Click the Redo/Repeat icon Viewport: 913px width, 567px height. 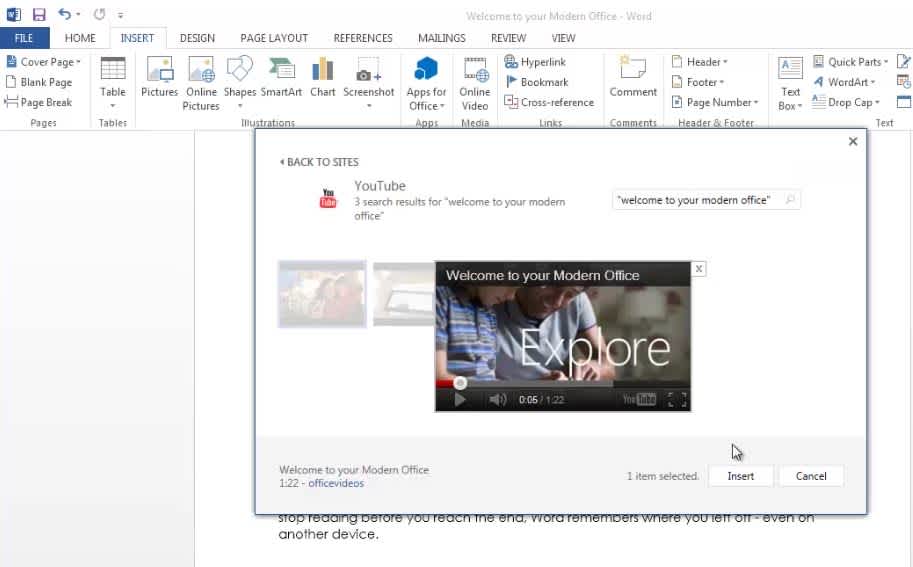[100, 14]
